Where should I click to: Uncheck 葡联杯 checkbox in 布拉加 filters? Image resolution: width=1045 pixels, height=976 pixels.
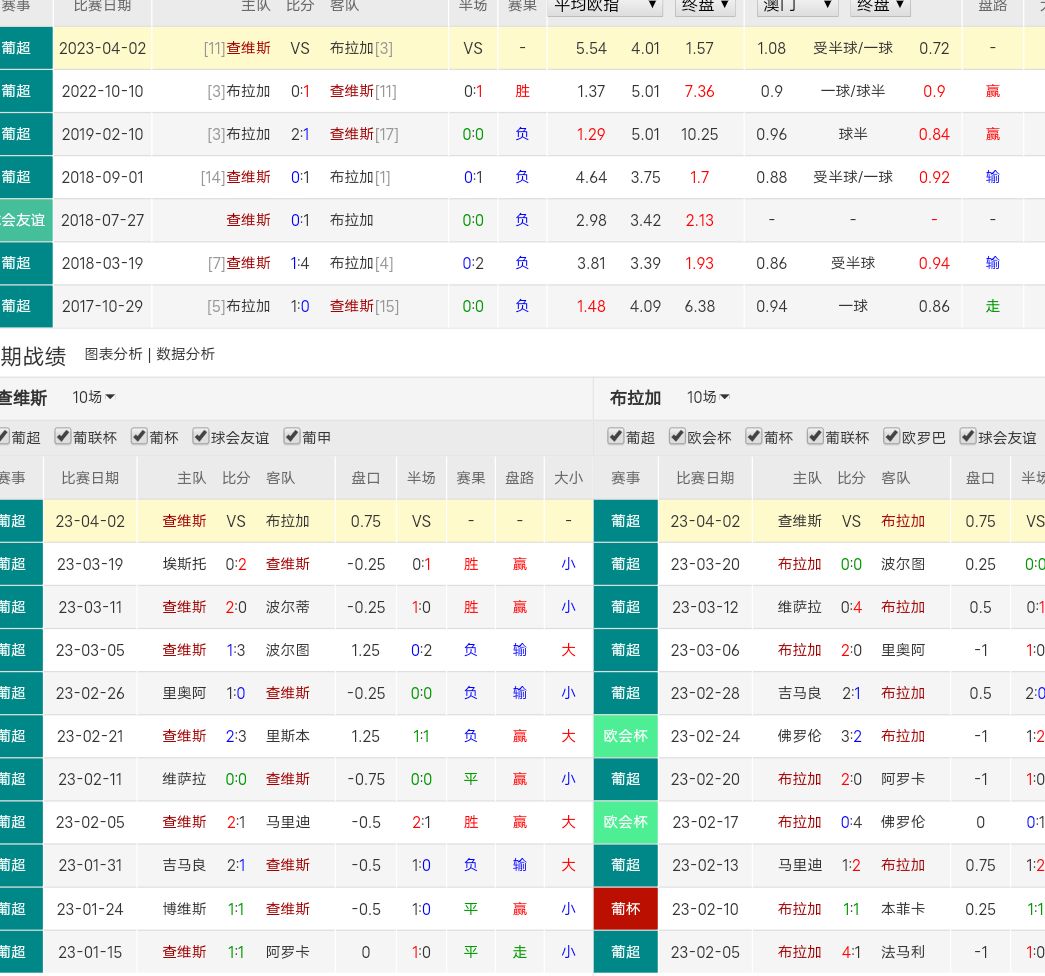816,437
